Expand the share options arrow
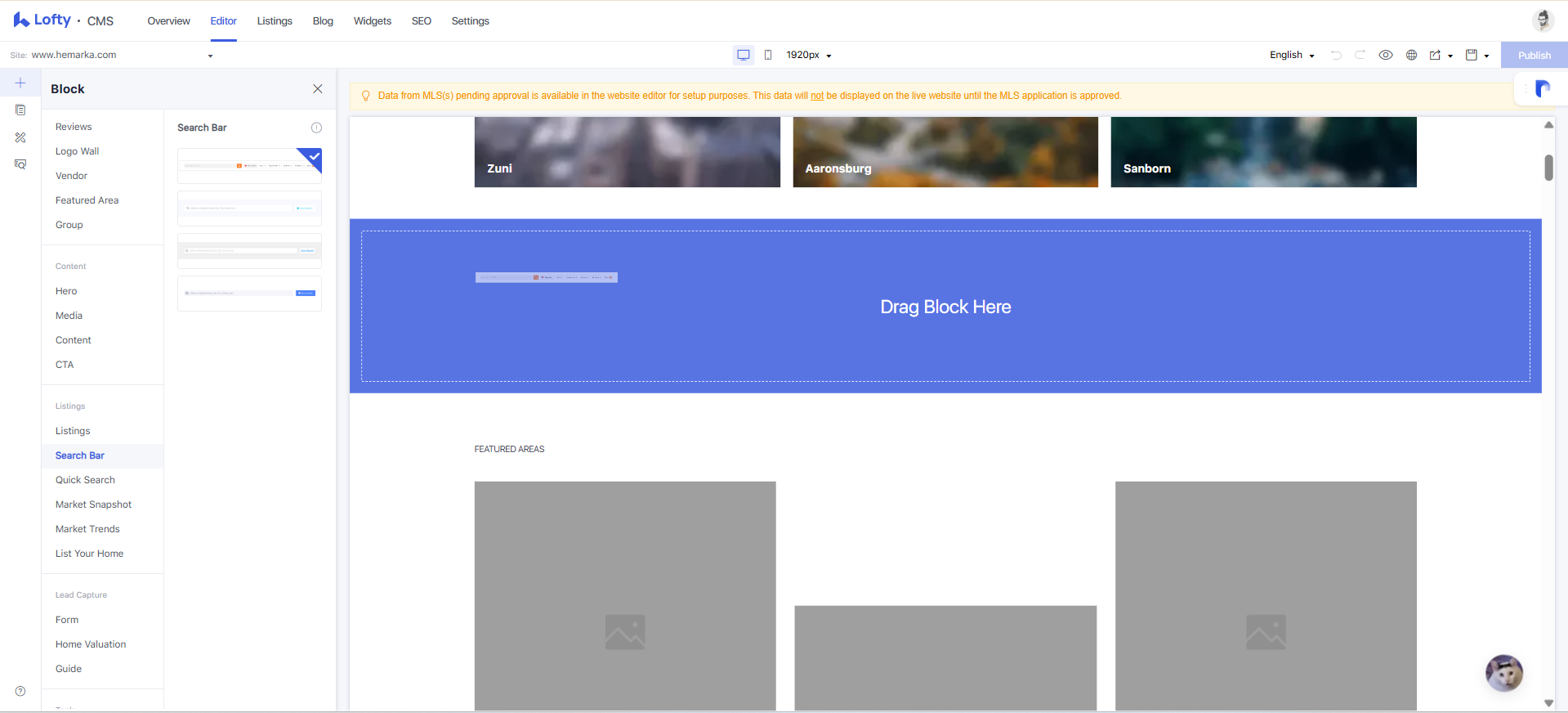 (x=1450, y=56)
